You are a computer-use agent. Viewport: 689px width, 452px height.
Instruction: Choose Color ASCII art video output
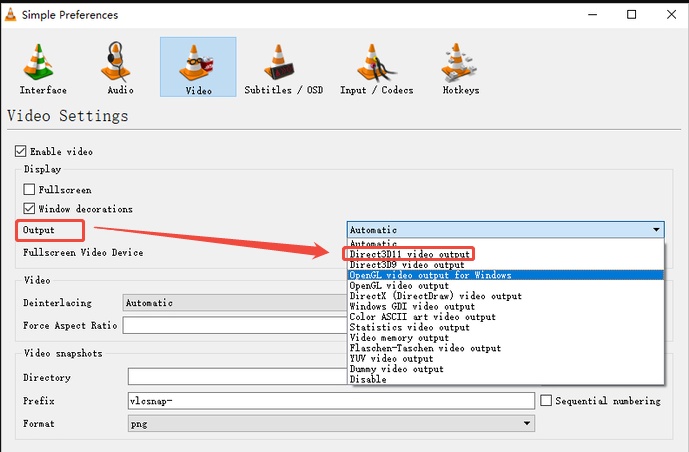pos(505,317)
